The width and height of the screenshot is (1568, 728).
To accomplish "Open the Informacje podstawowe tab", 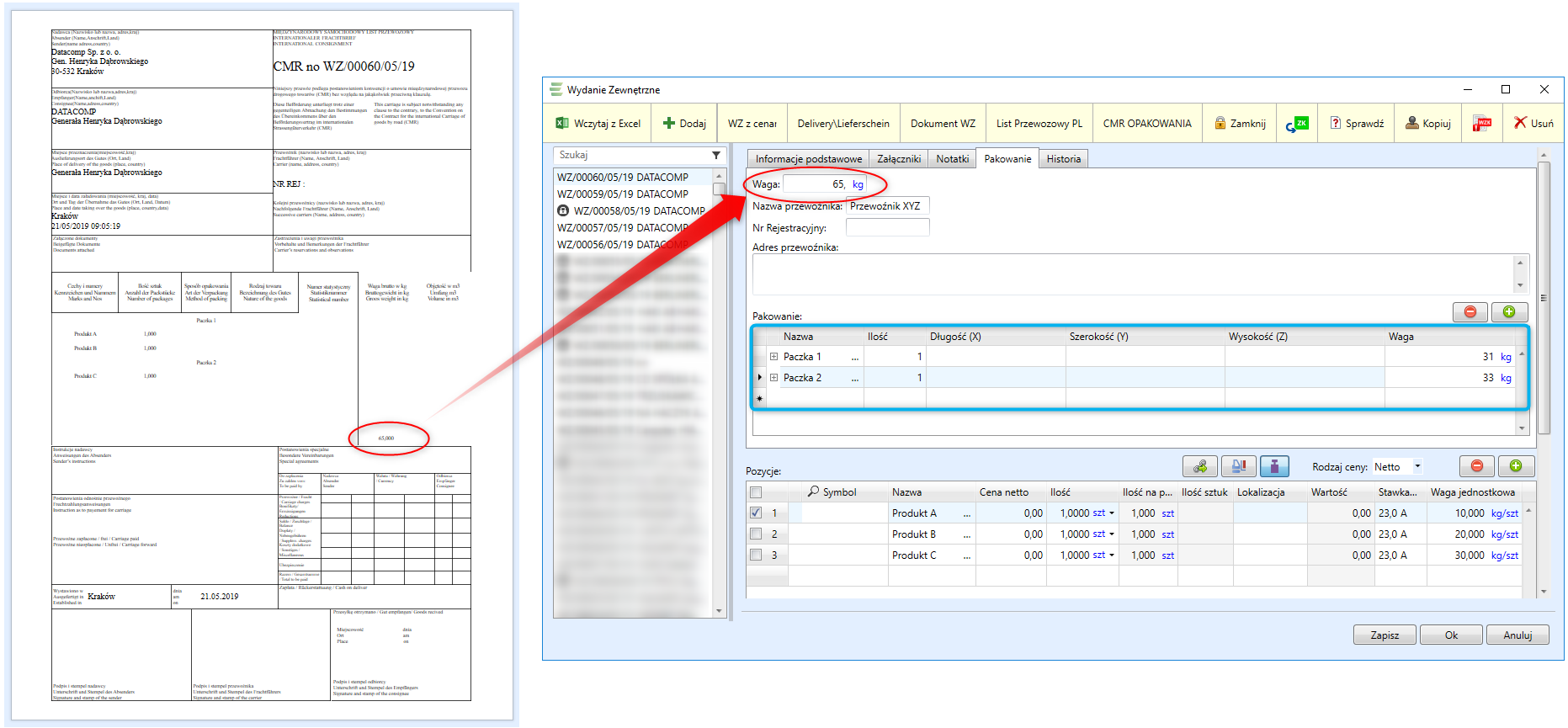I will [808, 159].
